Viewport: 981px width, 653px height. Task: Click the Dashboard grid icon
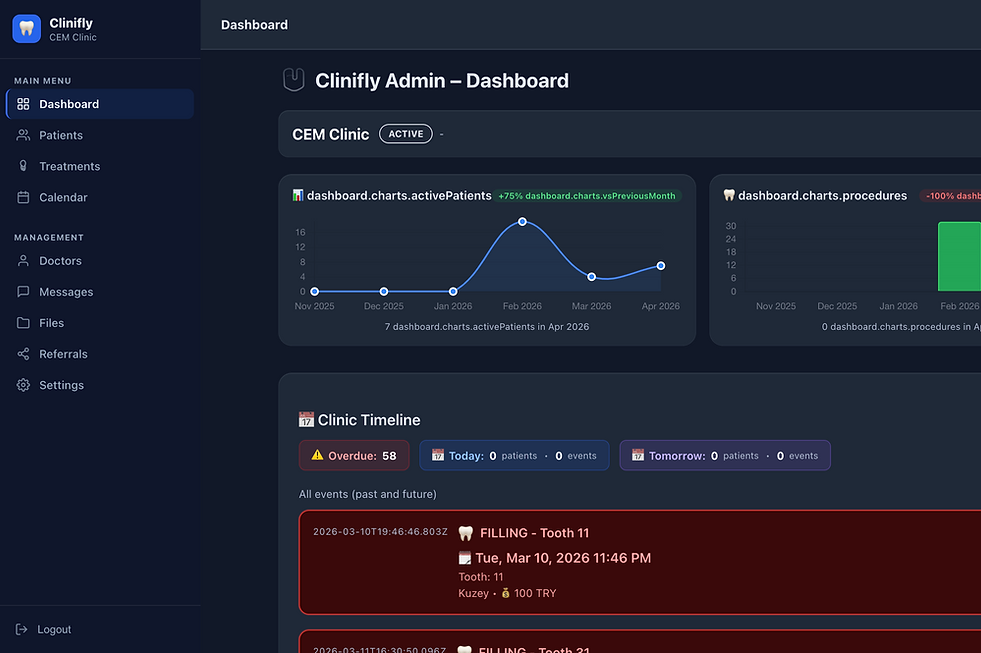[23, 104]
